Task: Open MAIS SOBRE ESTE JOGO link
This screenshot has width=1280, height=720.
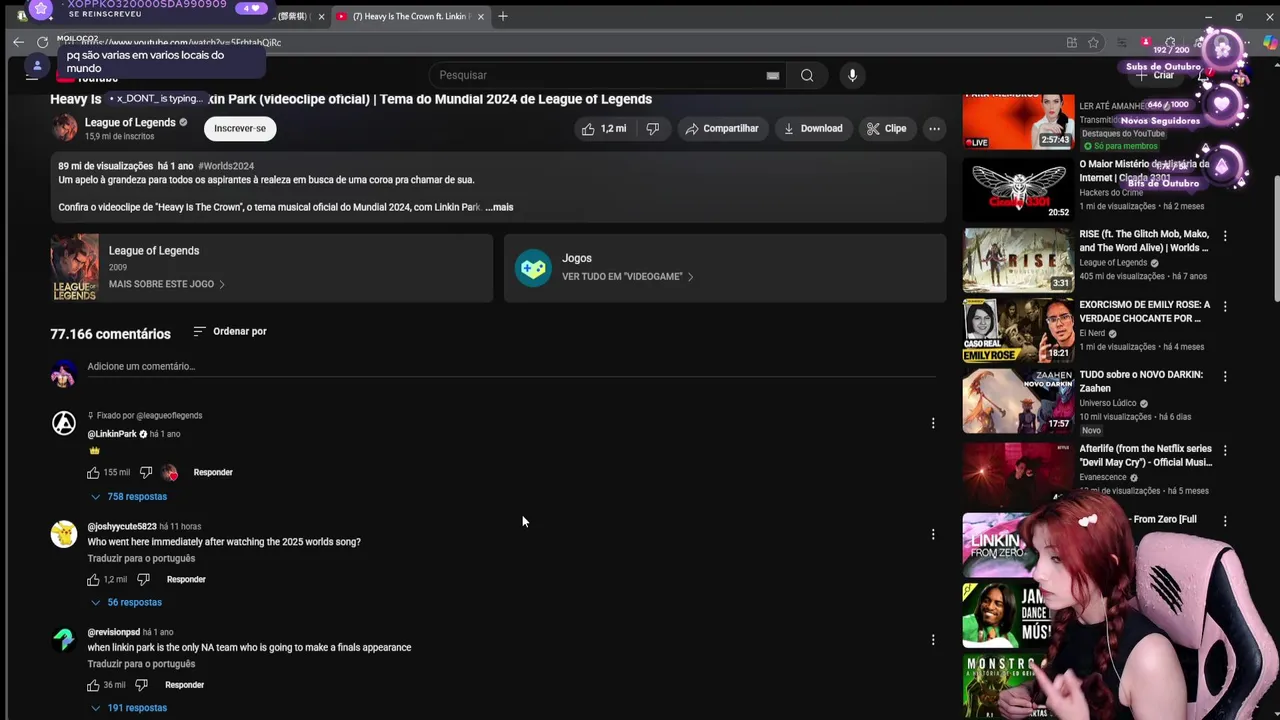Action: pos(166,284)
